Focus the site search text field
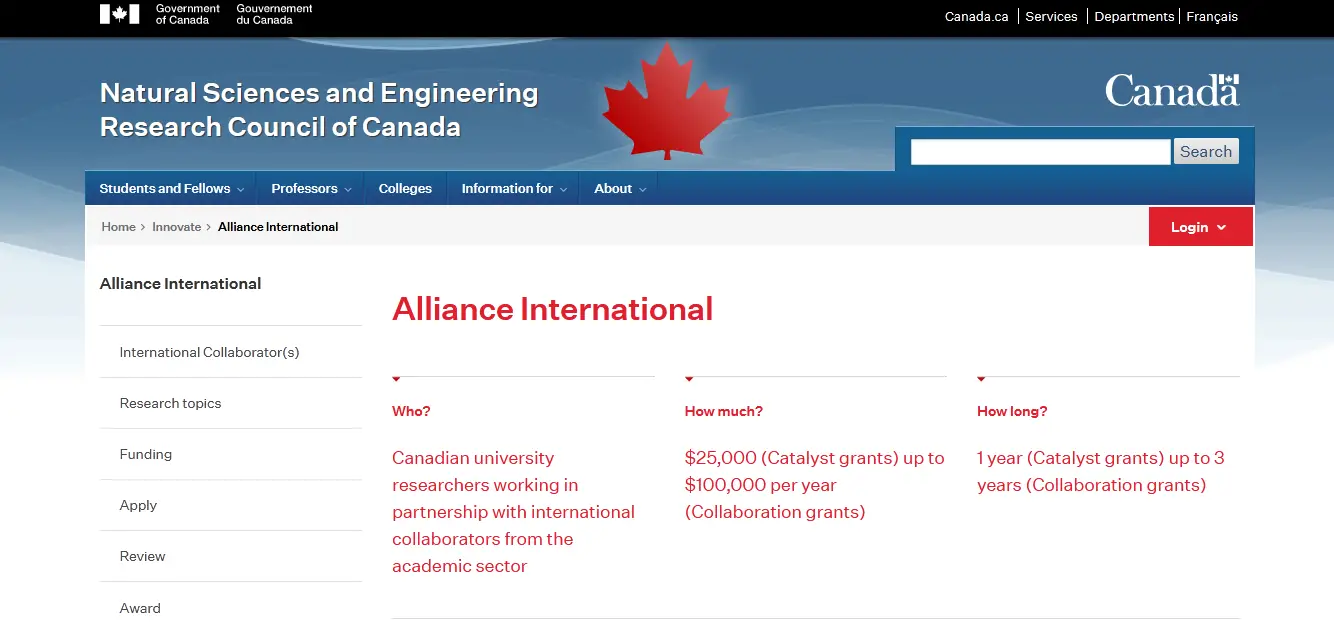 coord(1040,152)
